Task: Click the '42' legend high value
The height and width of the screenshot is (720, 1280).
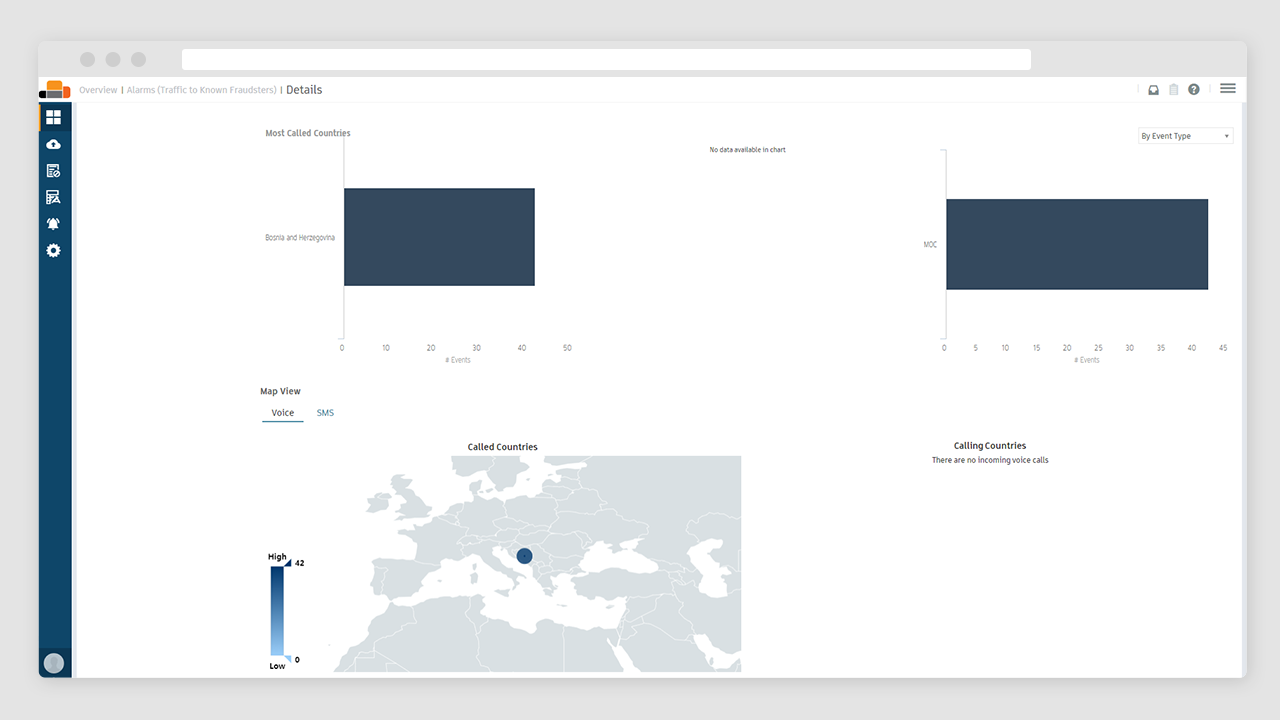Action: pos(299,563)
